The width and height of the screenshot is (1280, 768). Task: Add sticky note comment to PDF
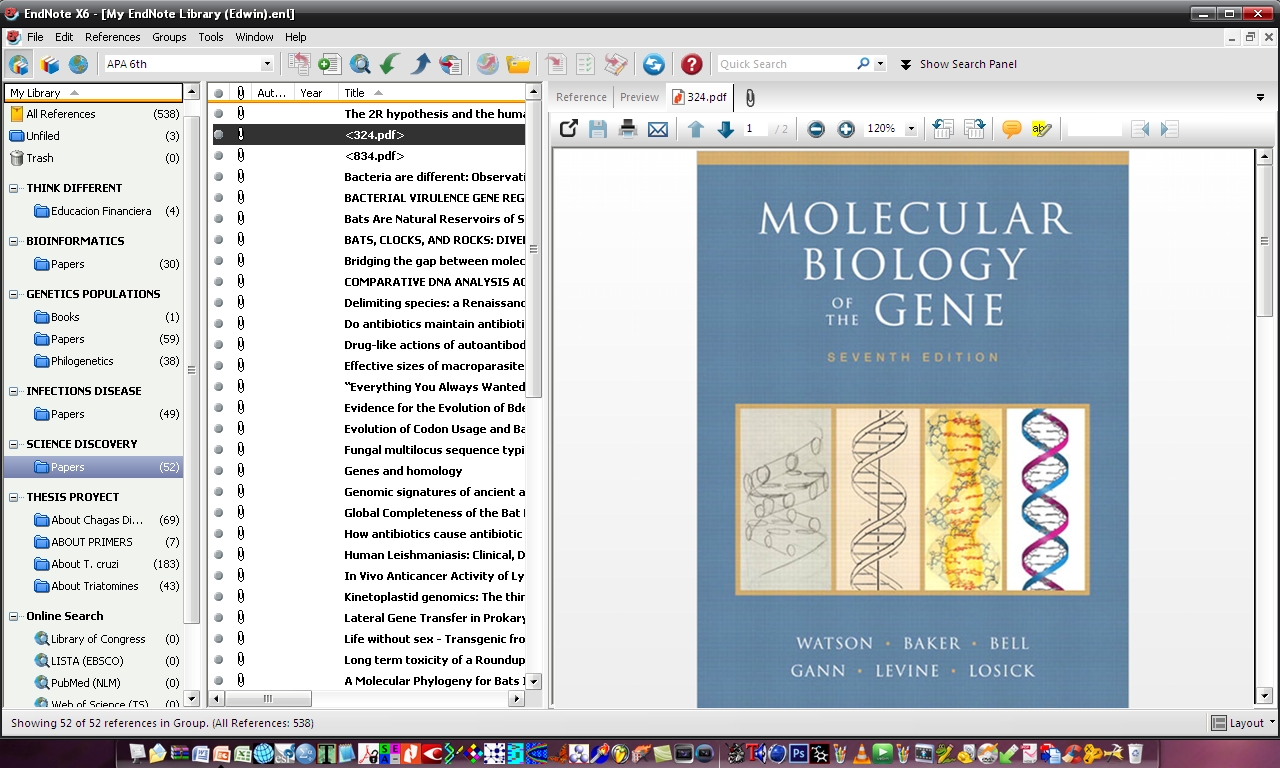tap(1012, 129)
